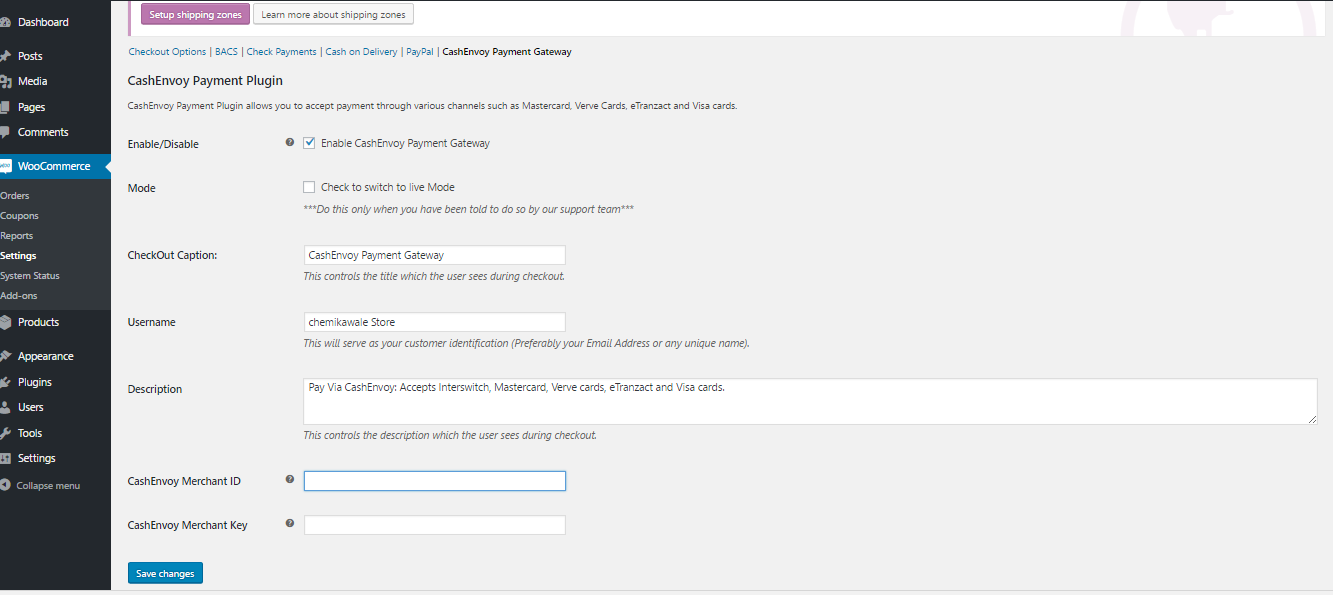The width and height of the screenshot is (1333, 595).
Task: Go to WooCommerce Coupons submenu
Action: [x=20, y=216]
